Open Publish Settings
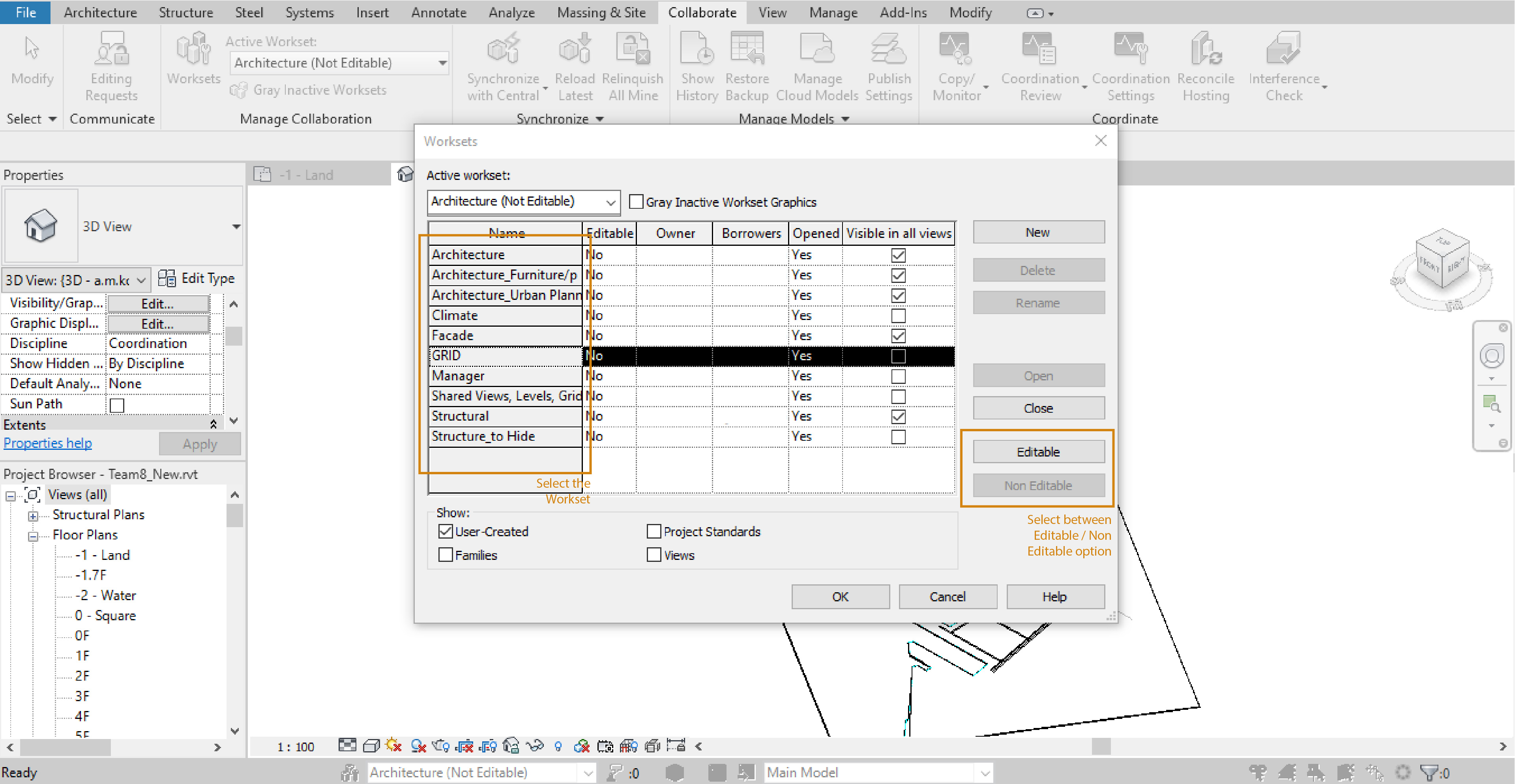1515x784 pixels. point(888,65)
